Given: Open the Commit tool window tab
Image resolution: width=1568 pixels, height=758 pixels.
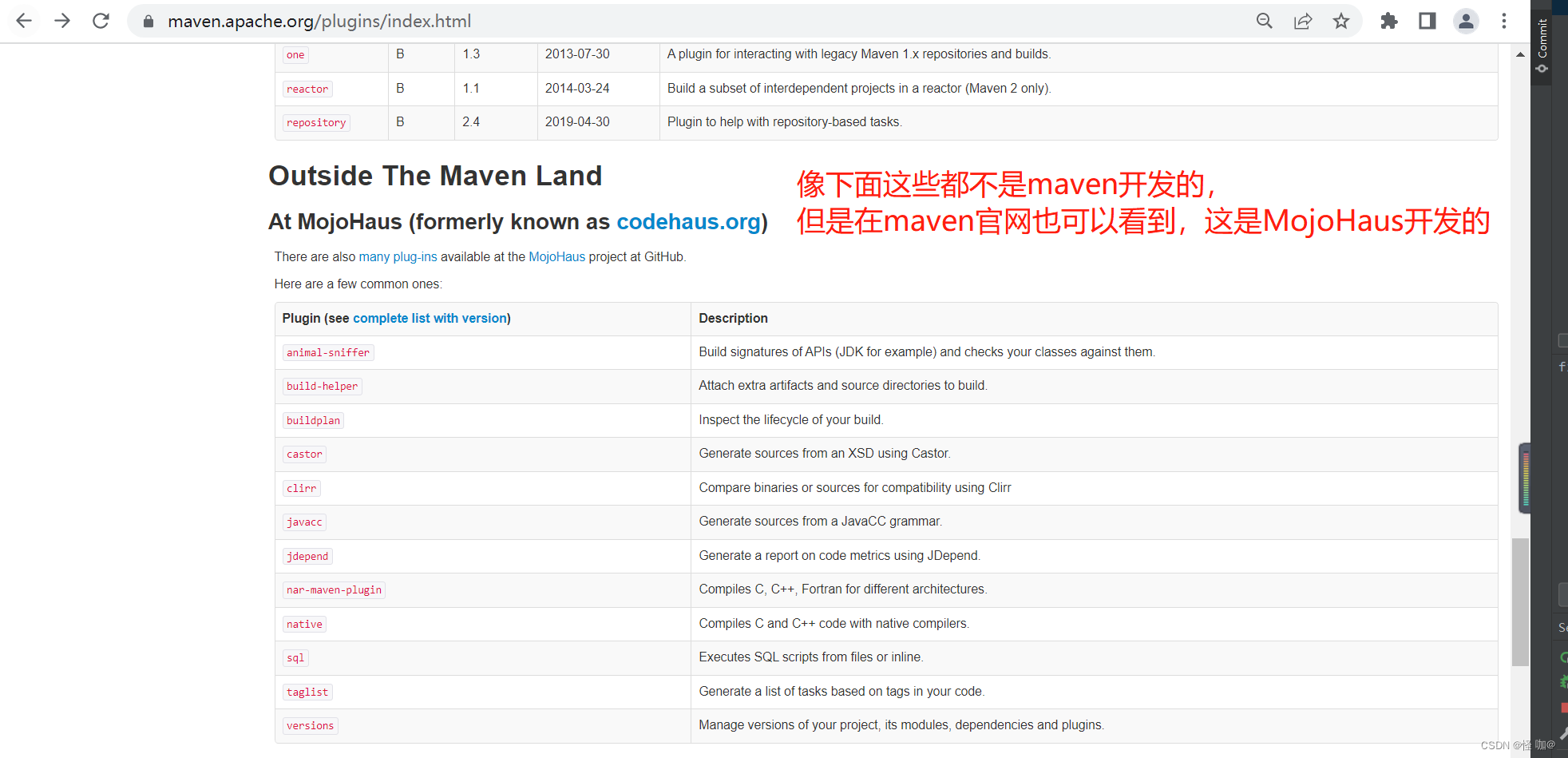Looking at the screenshot, I should tap(1542, 36).
